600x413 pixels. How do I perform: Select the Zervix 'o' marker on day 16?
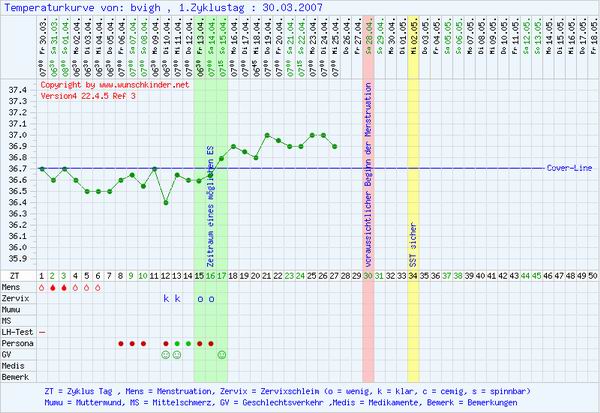click(211, 298)
